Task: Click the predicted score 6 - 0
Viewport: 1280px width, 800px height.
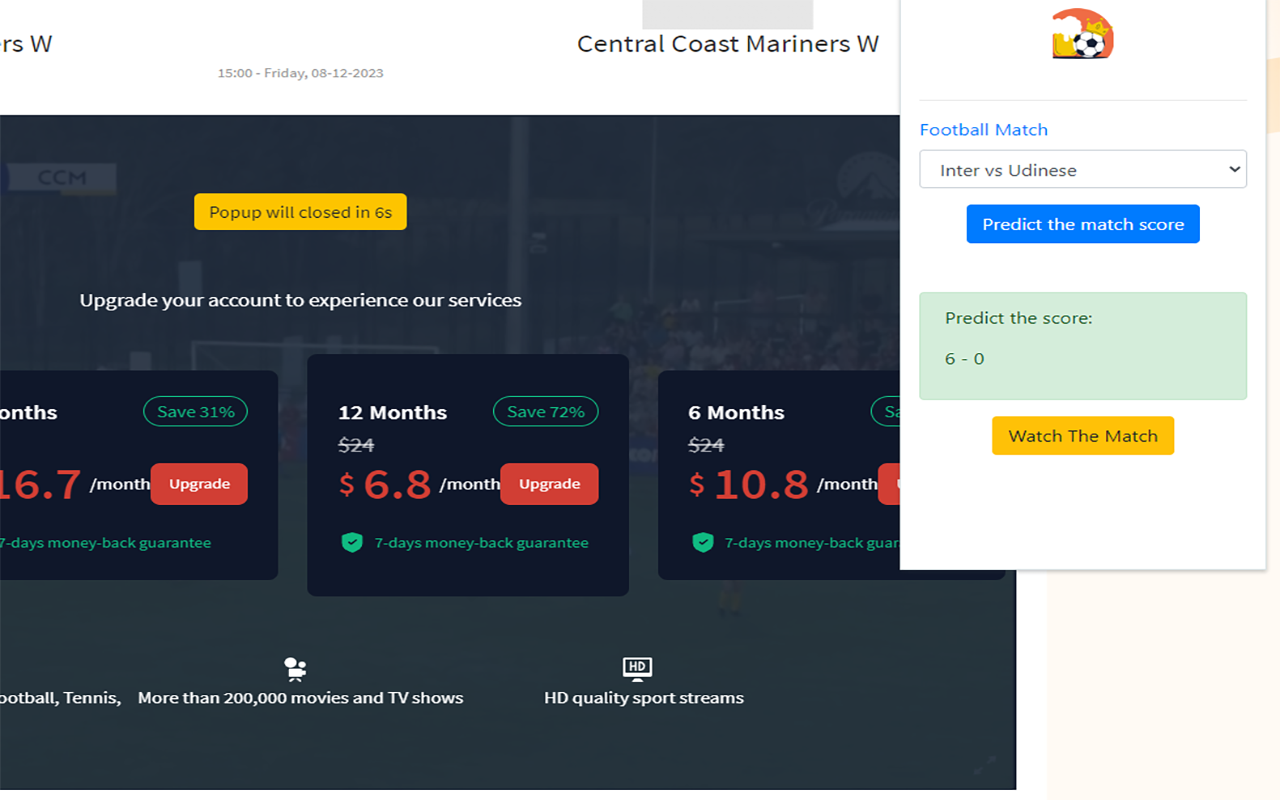Action: [x=965, y=359]
